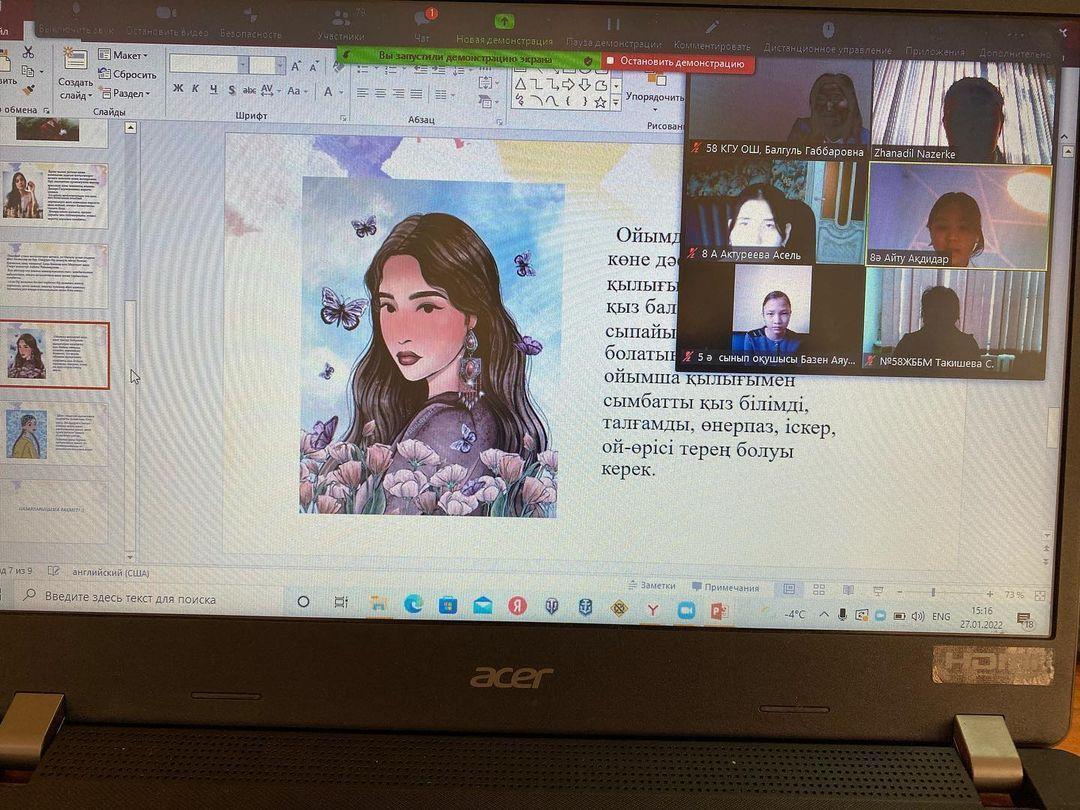Screen dimensions: 1080x810
Task: Click Остановить демонстрацию red button
Action: 677,63
